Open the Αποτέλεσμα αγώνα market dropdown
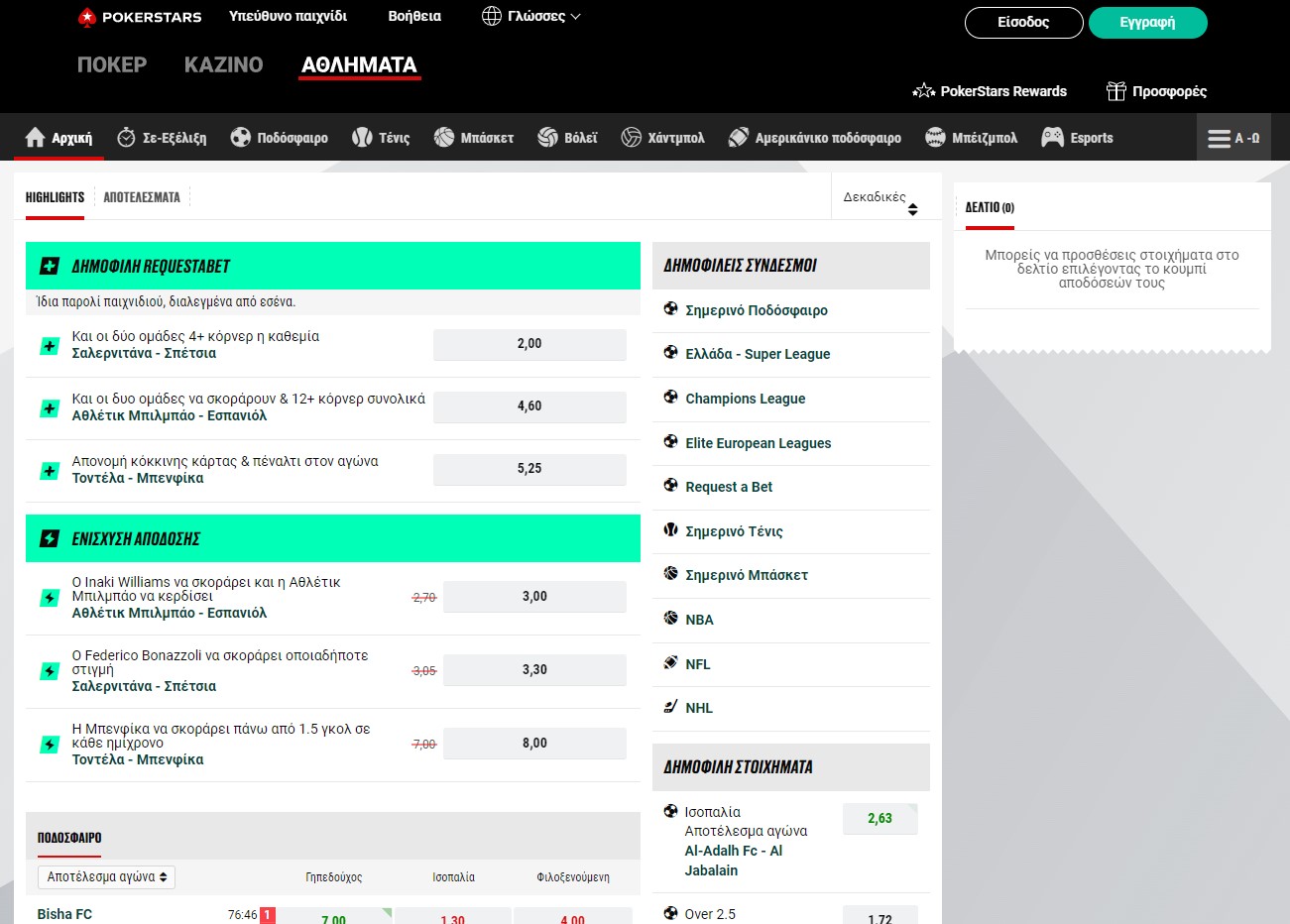This screenshot has width=1290, height=924. point(106,876)
